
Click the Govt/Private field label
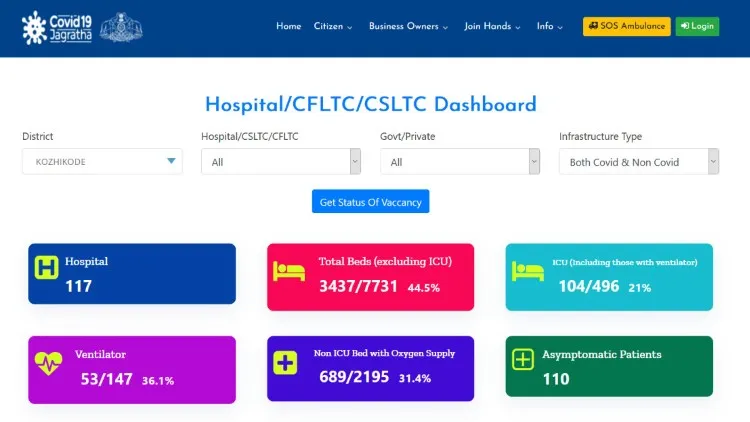408,136
